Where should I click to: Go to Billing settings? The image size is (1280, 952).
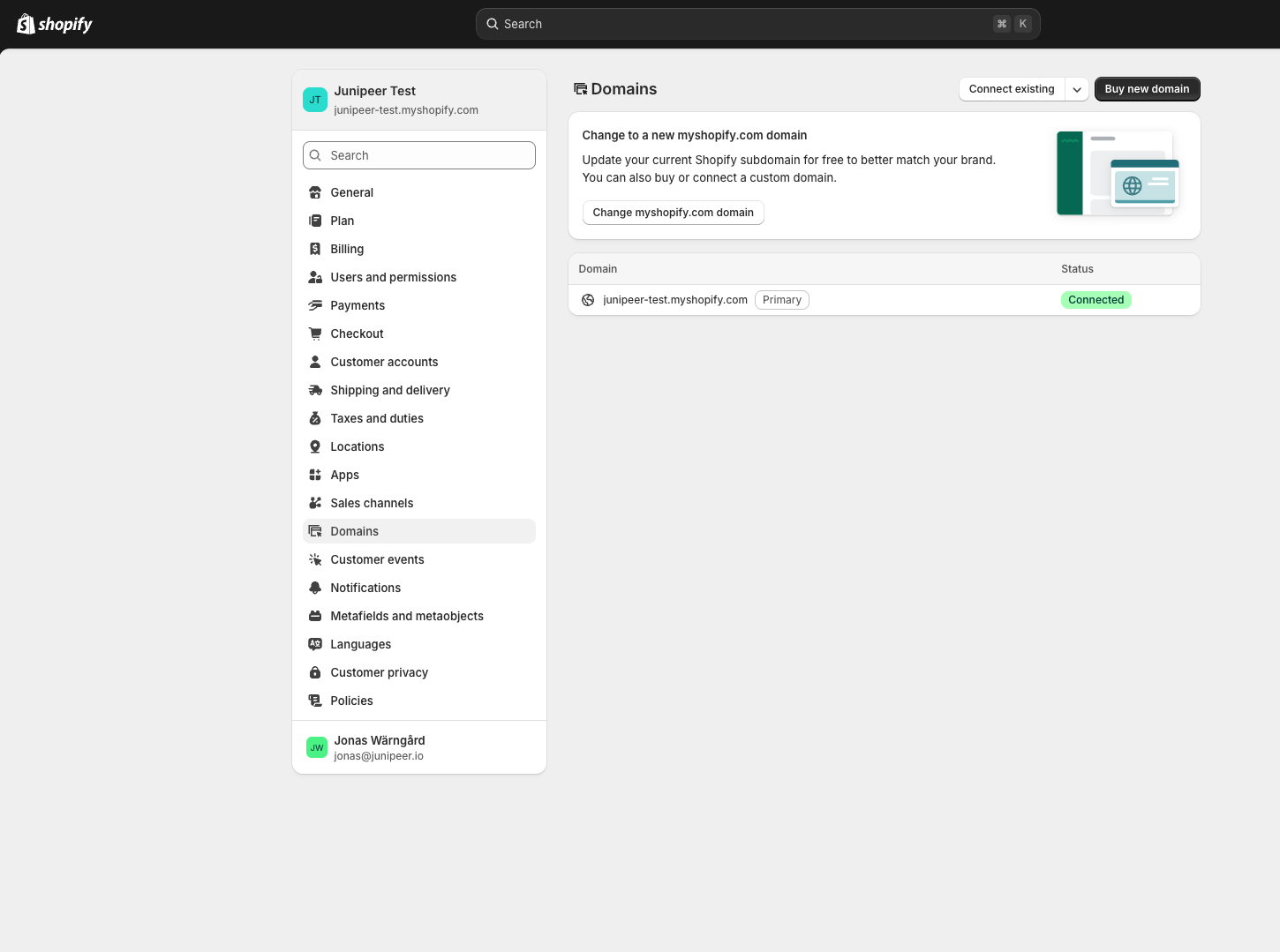click(x=419, y=249)
